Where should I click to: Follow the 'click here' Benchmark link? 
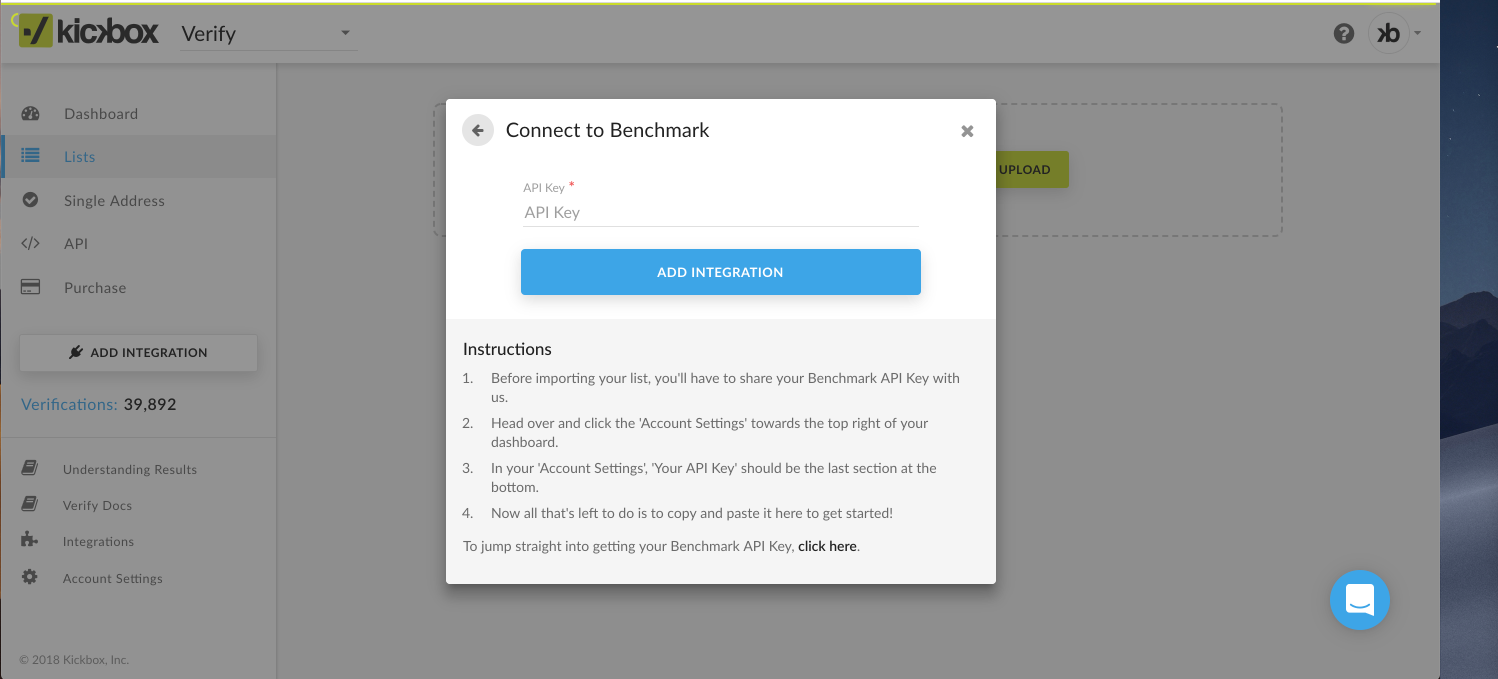coord(827,546)
